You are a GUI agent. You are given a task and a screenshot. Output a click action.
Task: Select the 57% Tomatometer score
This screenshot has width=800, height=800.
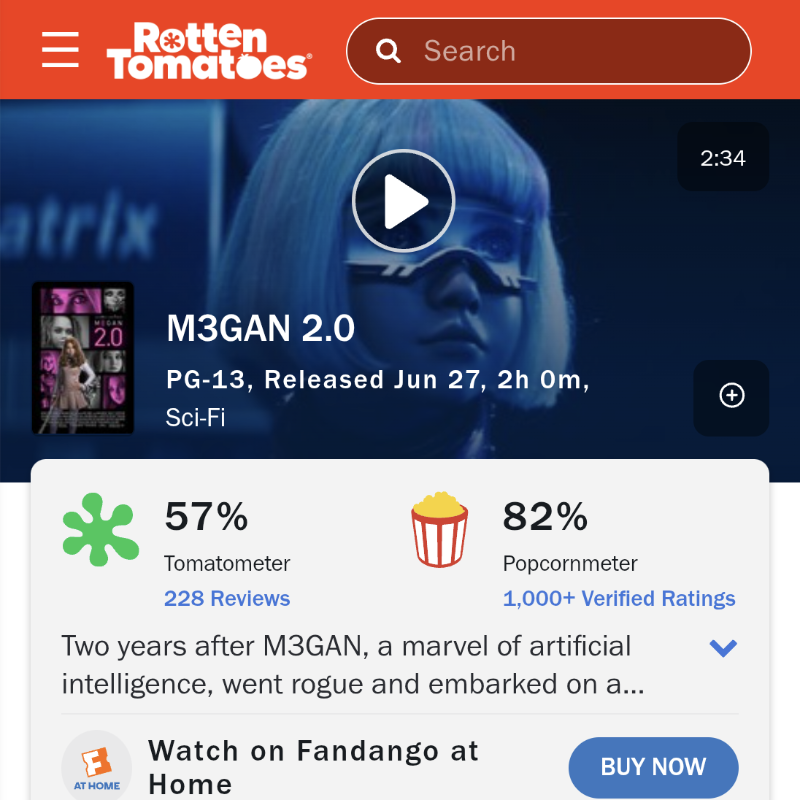click(207, 516)
